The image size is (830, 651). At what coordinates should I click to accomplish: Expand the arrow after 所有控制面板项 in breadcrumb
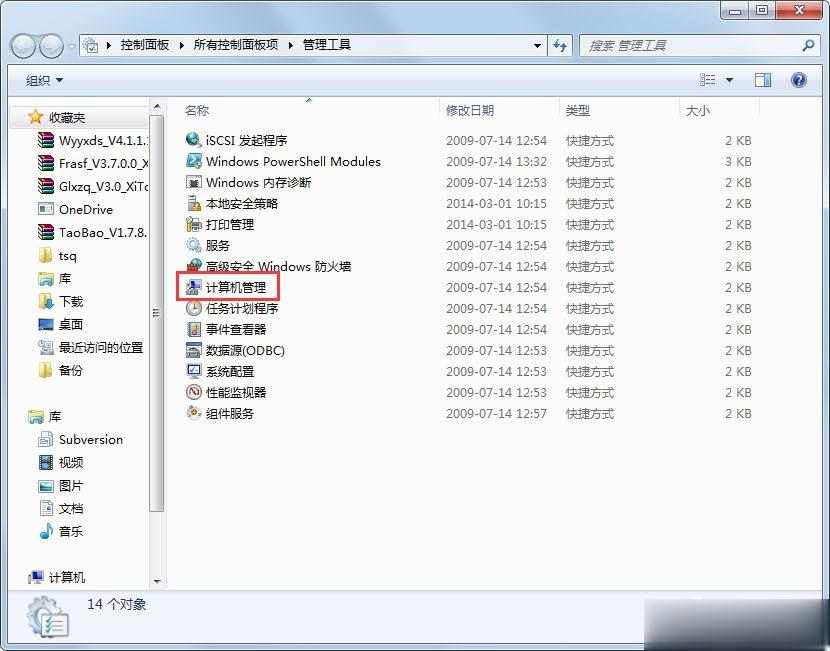[291, 46]
